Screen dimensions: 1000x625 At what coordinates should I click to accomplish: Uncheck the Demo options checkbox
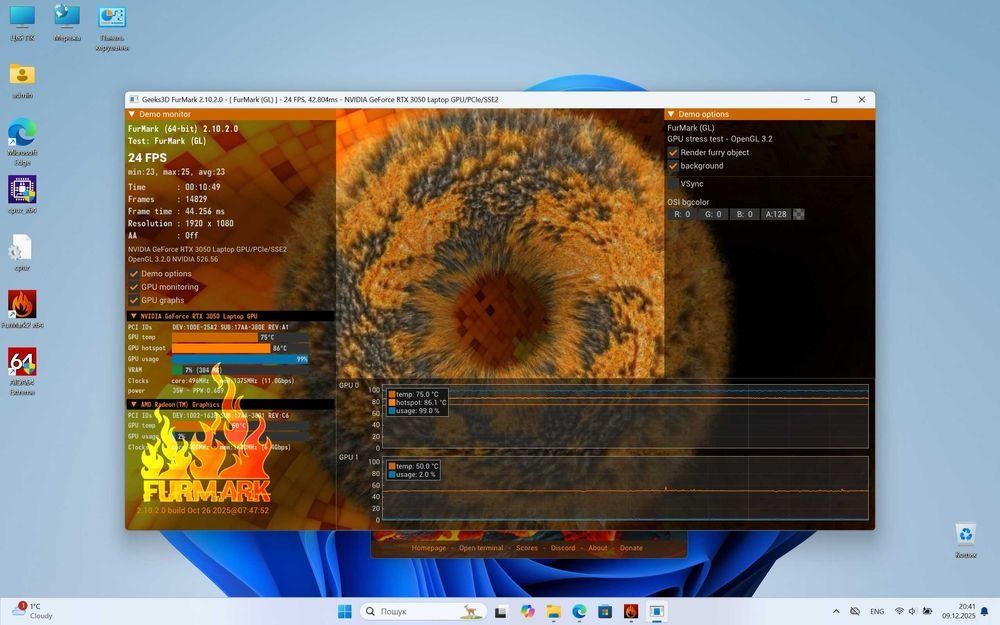pos(134,274)
